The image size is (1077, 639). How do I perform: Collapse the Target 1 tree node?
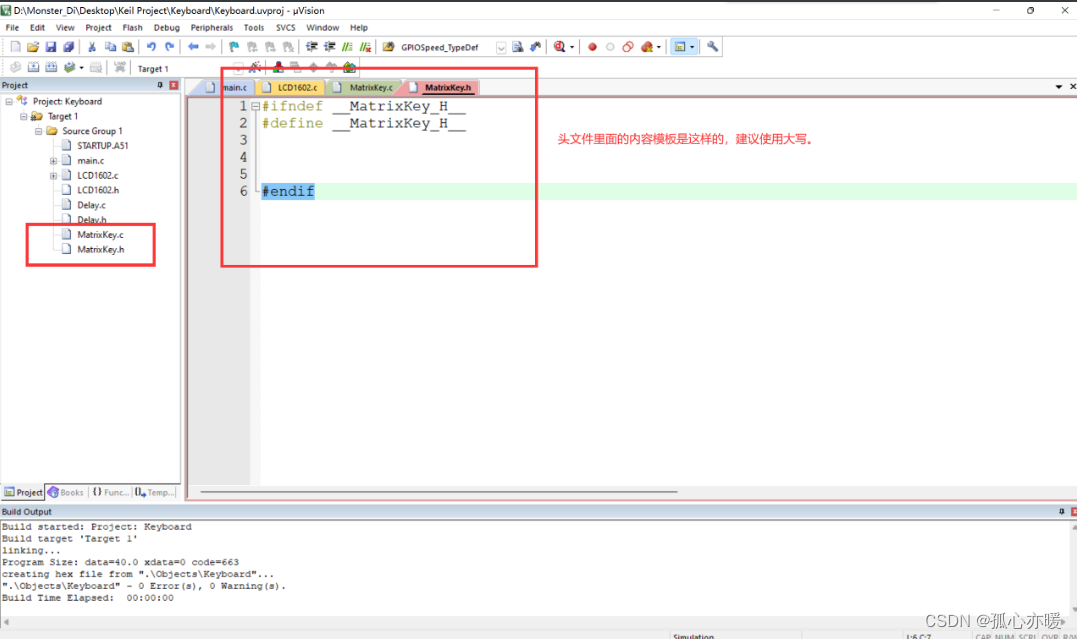[x=23, y=117]
